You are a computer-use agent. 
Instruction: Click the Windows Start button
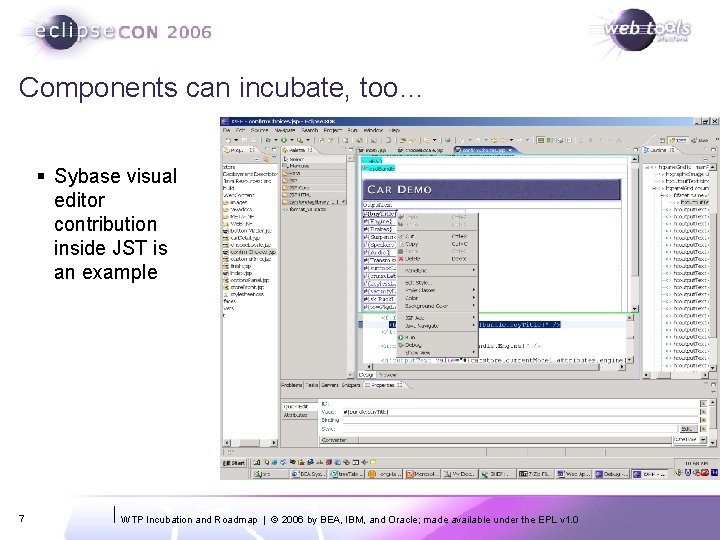click(x=234, y=462)
